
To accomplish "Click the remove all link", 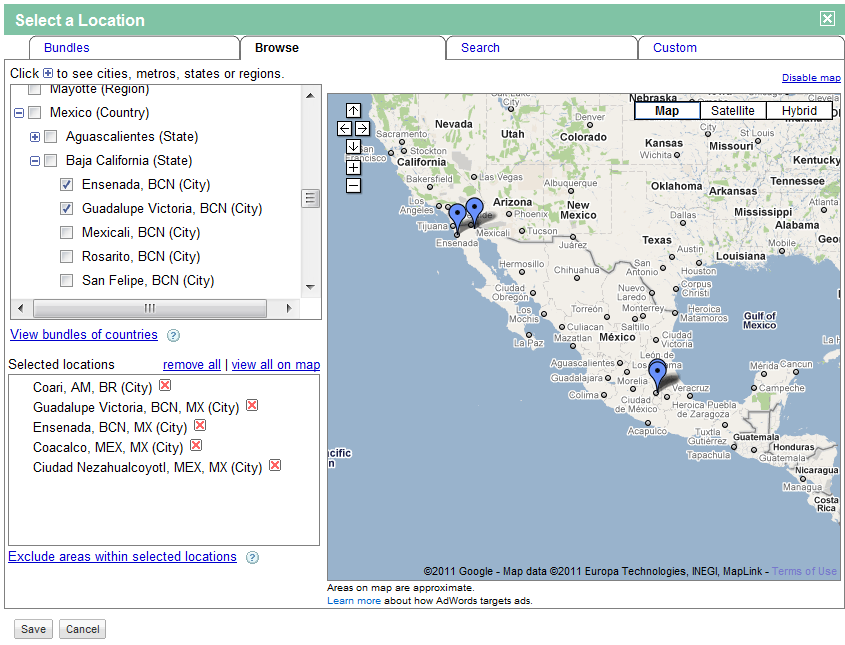I will coord(191,364).
